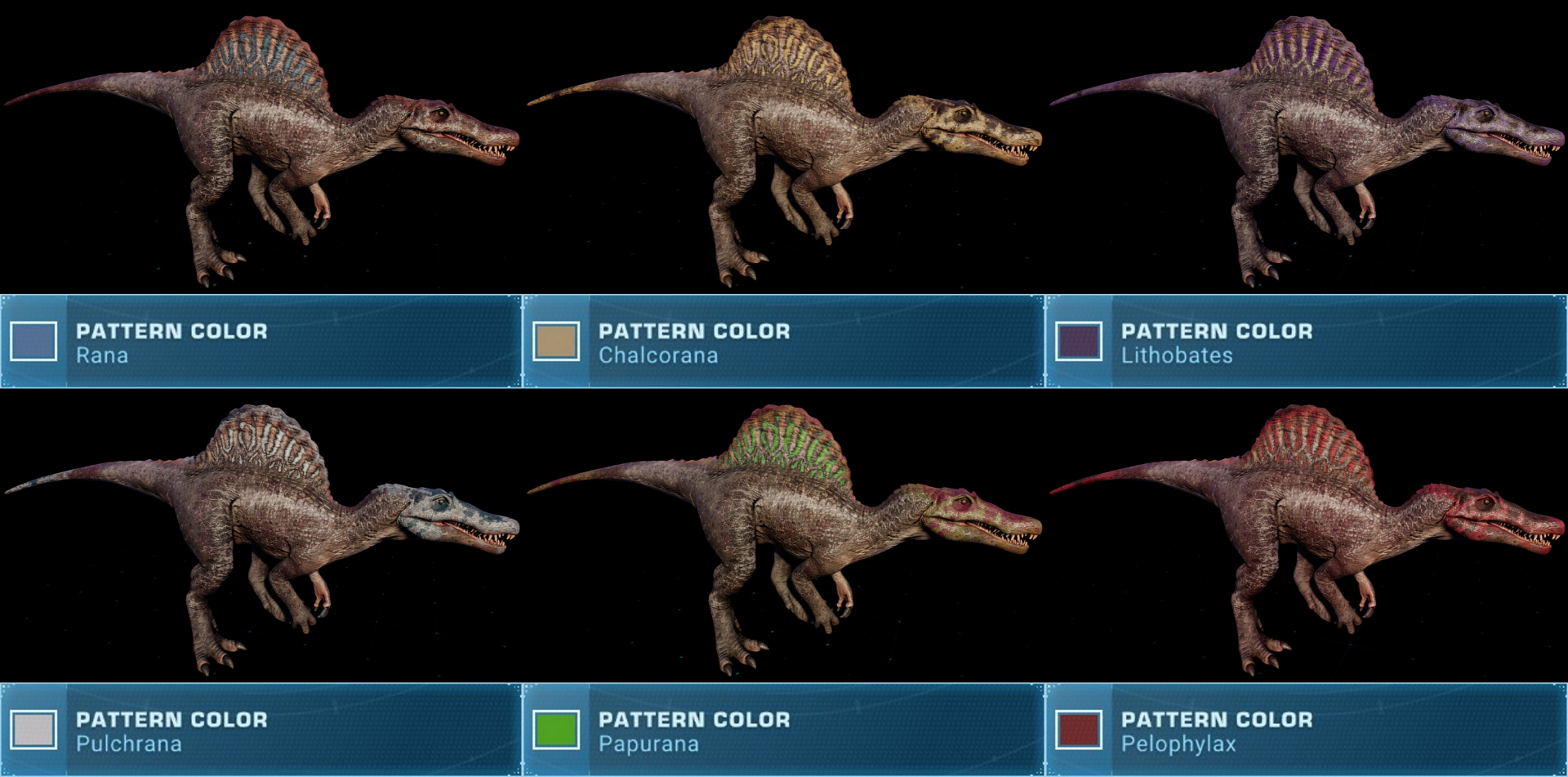Click PATTERN COLOR heading above Pelophylax

tap(1217, 720)
